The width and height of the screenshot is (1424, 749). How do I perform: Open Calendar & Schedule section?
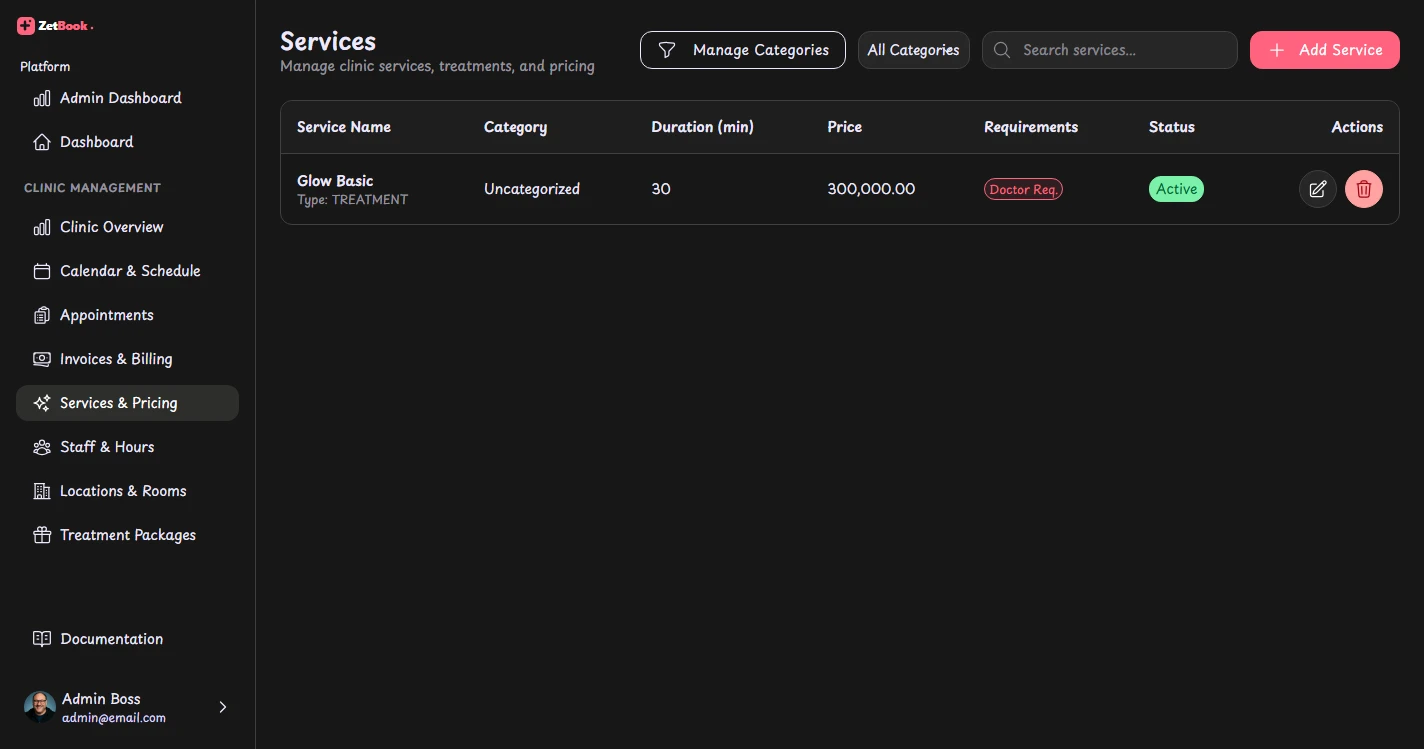click(127, 271)
